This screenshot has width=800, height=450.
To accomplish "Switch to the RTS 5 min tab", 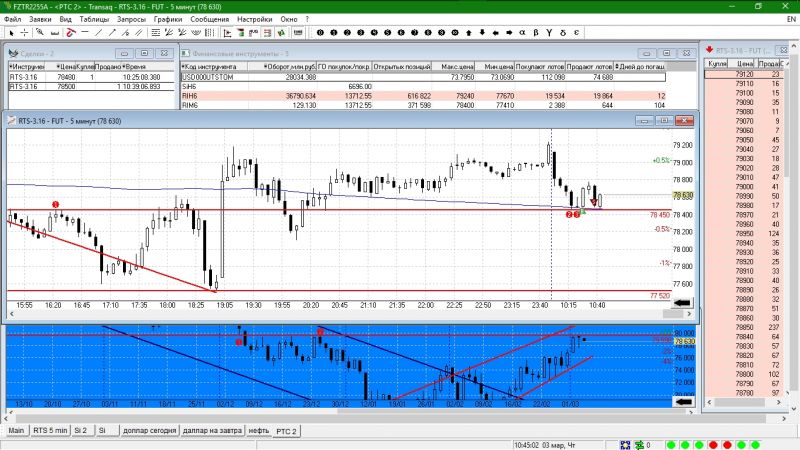I will tap(50, 431).
